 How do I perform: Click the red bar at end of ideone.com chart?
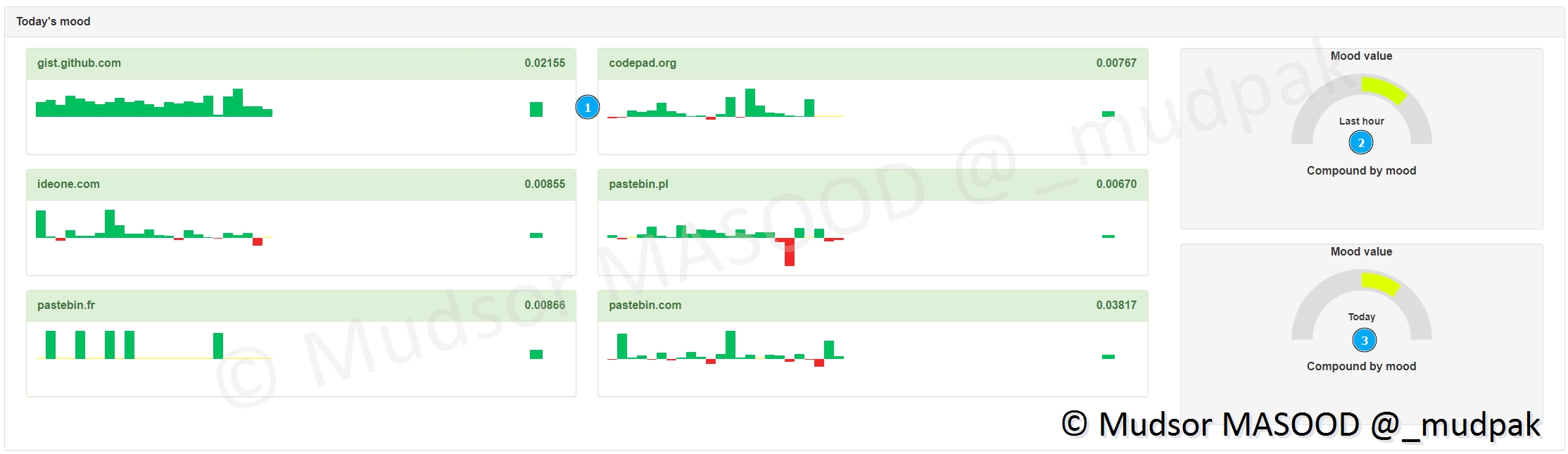coord(258,241)
